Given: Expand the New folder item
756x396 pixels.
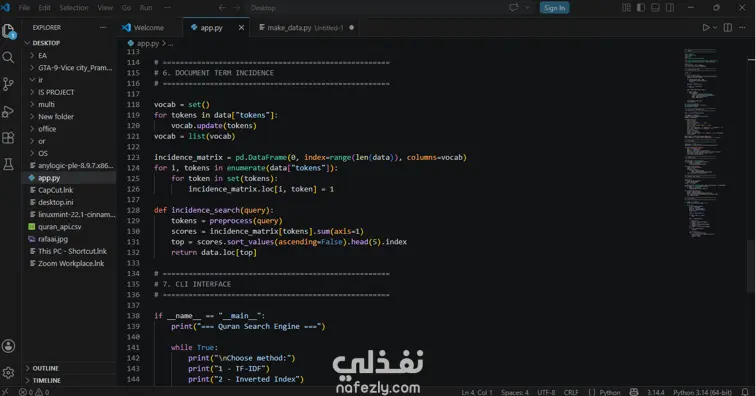Looking at the screenshot, I should coord(56,117).
